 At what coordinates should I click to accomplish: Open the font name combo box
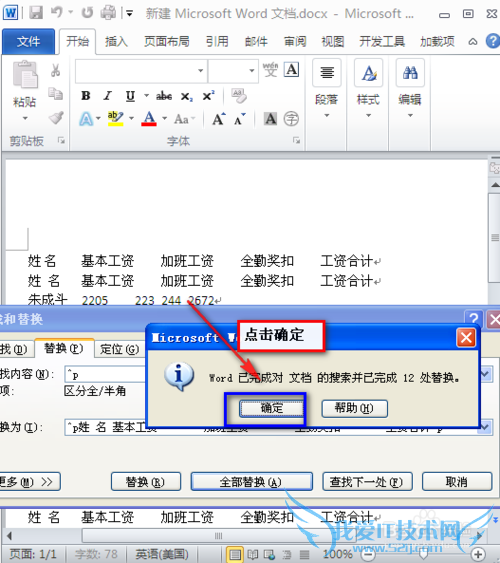(x=141, y=71)
